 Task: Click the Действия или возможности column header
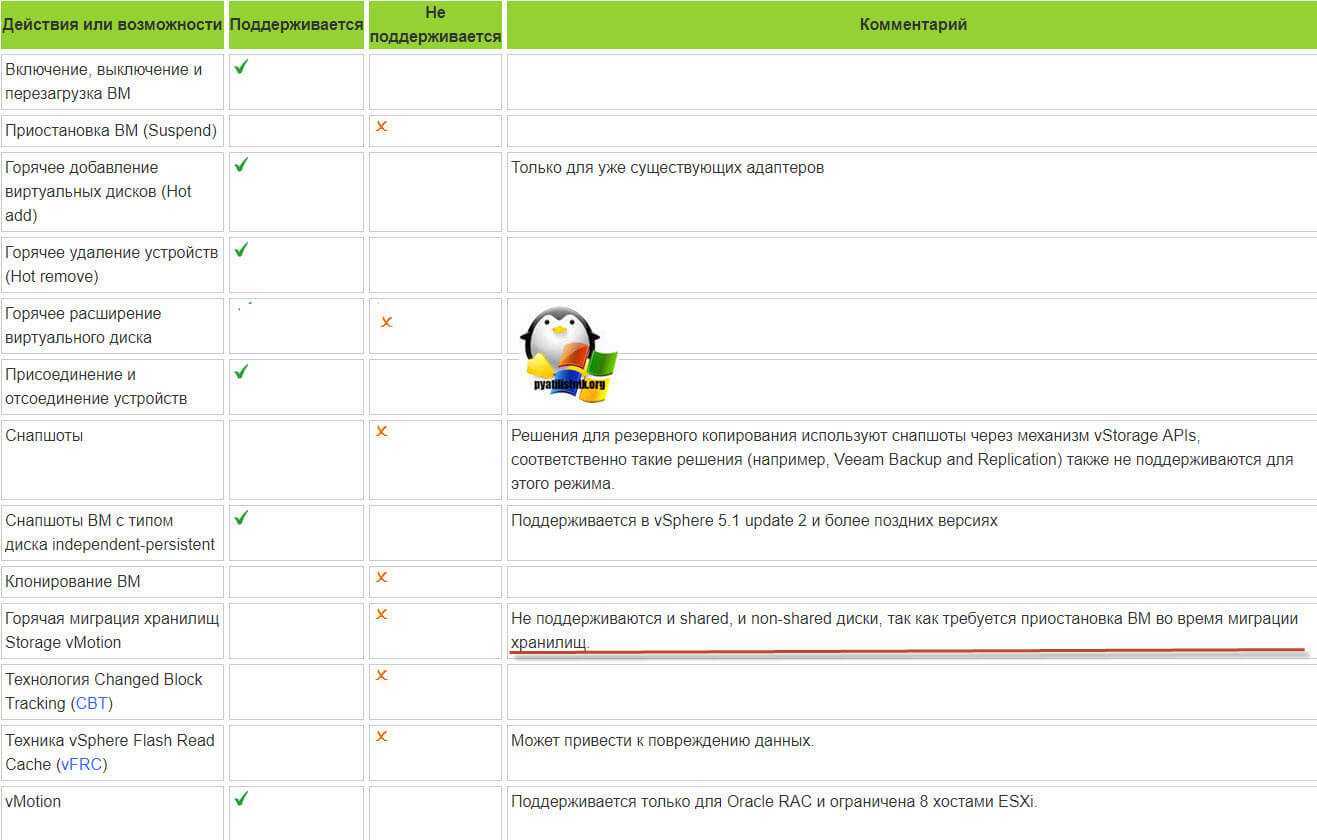coord(112,25)
